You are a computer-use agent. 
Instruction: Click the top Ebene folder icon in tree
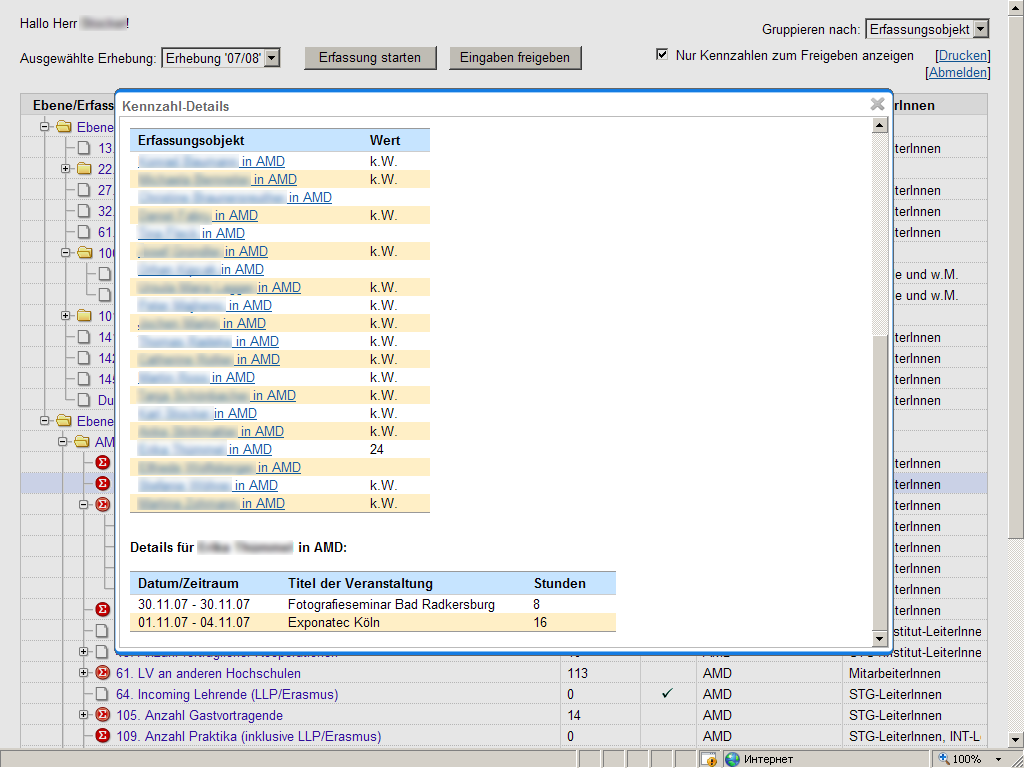pyautogui.click(x=64, y=127)
